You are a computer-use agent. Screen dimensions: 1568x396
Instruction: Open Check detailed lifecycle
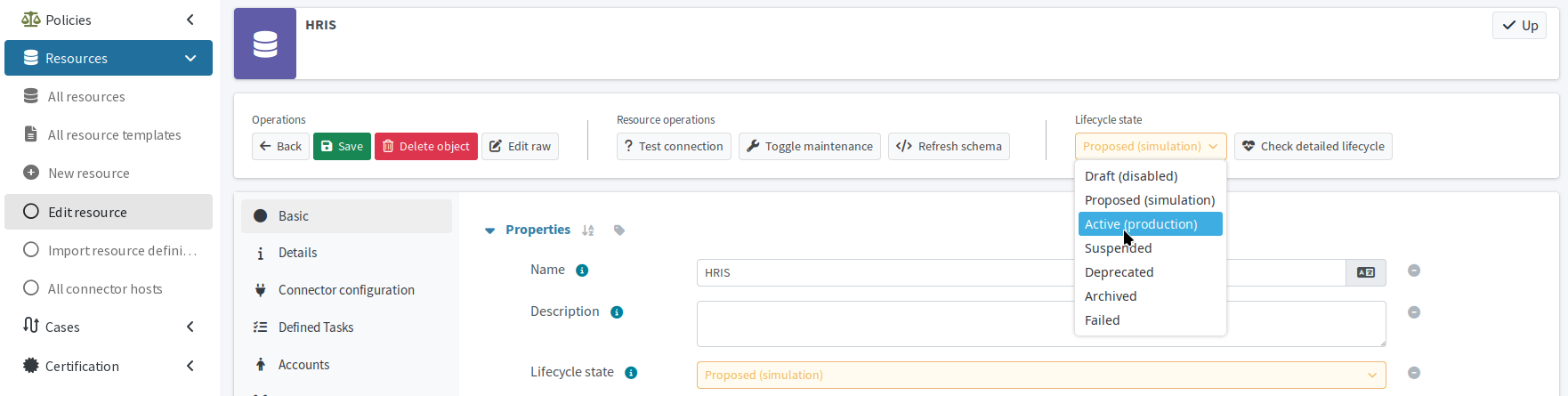point(1313,146)
